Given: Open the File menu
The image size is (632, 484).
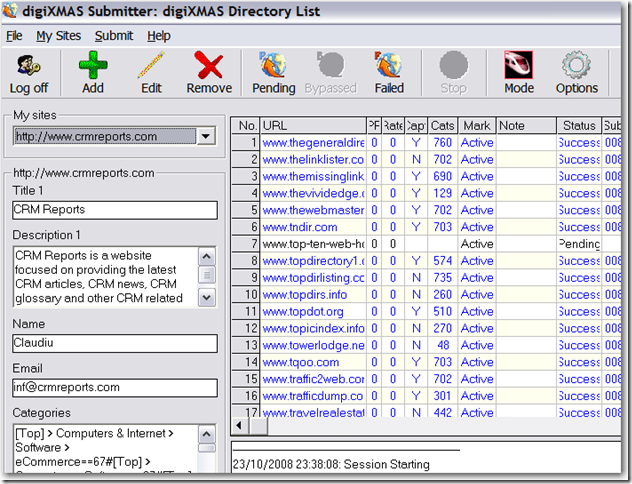Looking at the screenshot, I should pyautogui.click(x=14, y=36).
